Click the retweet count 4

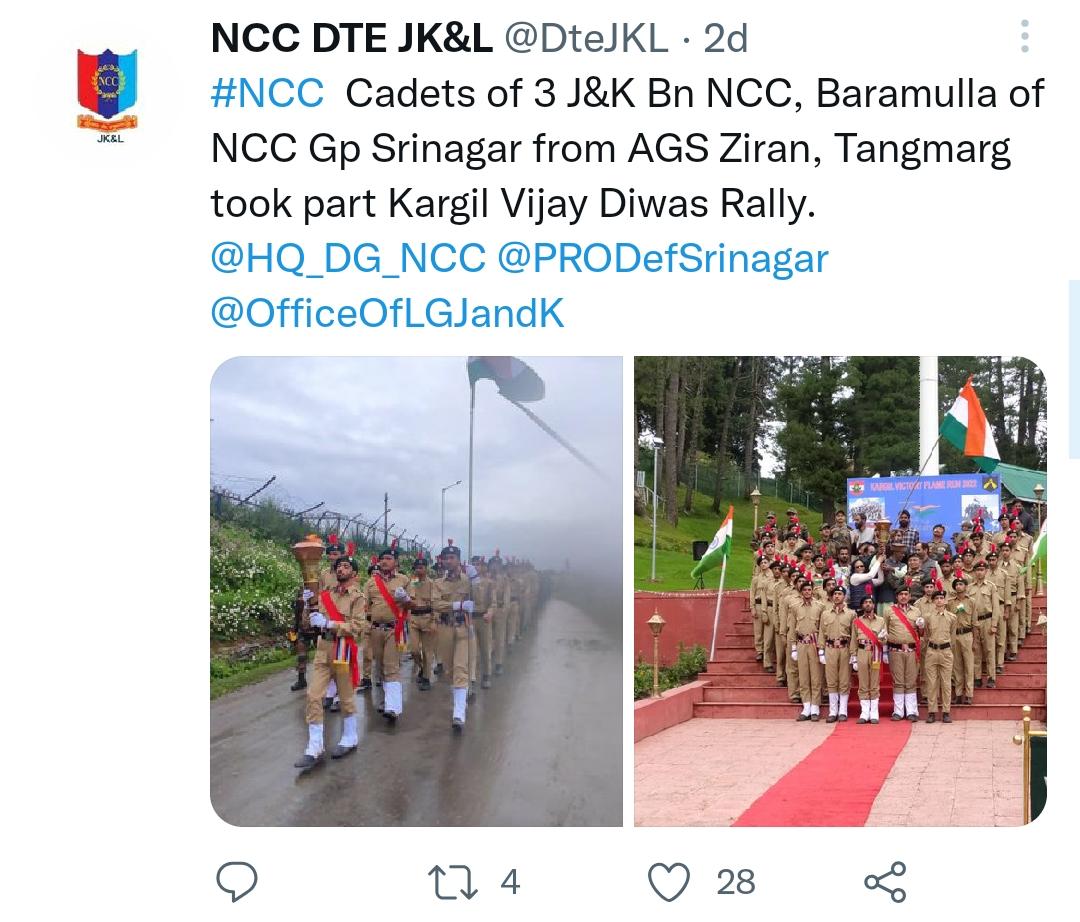510,882
